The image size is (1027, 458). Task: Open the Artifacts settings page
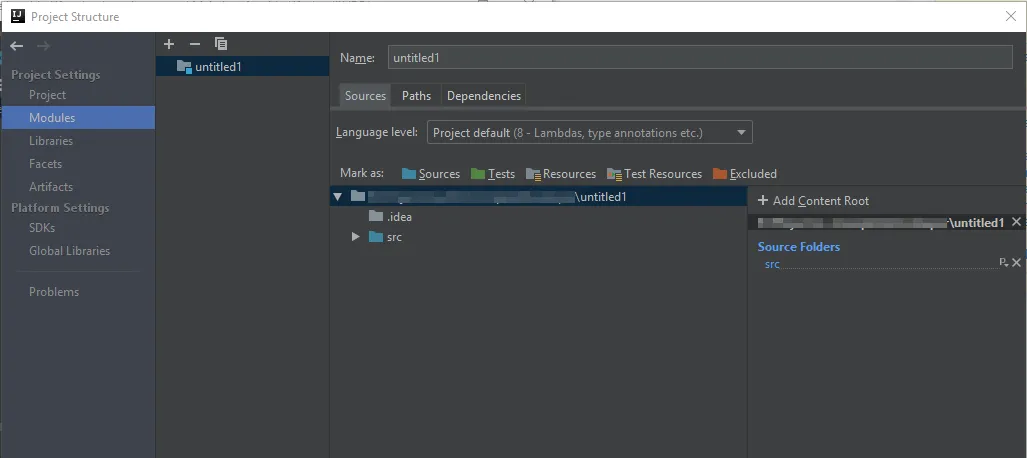pos(50,187)
